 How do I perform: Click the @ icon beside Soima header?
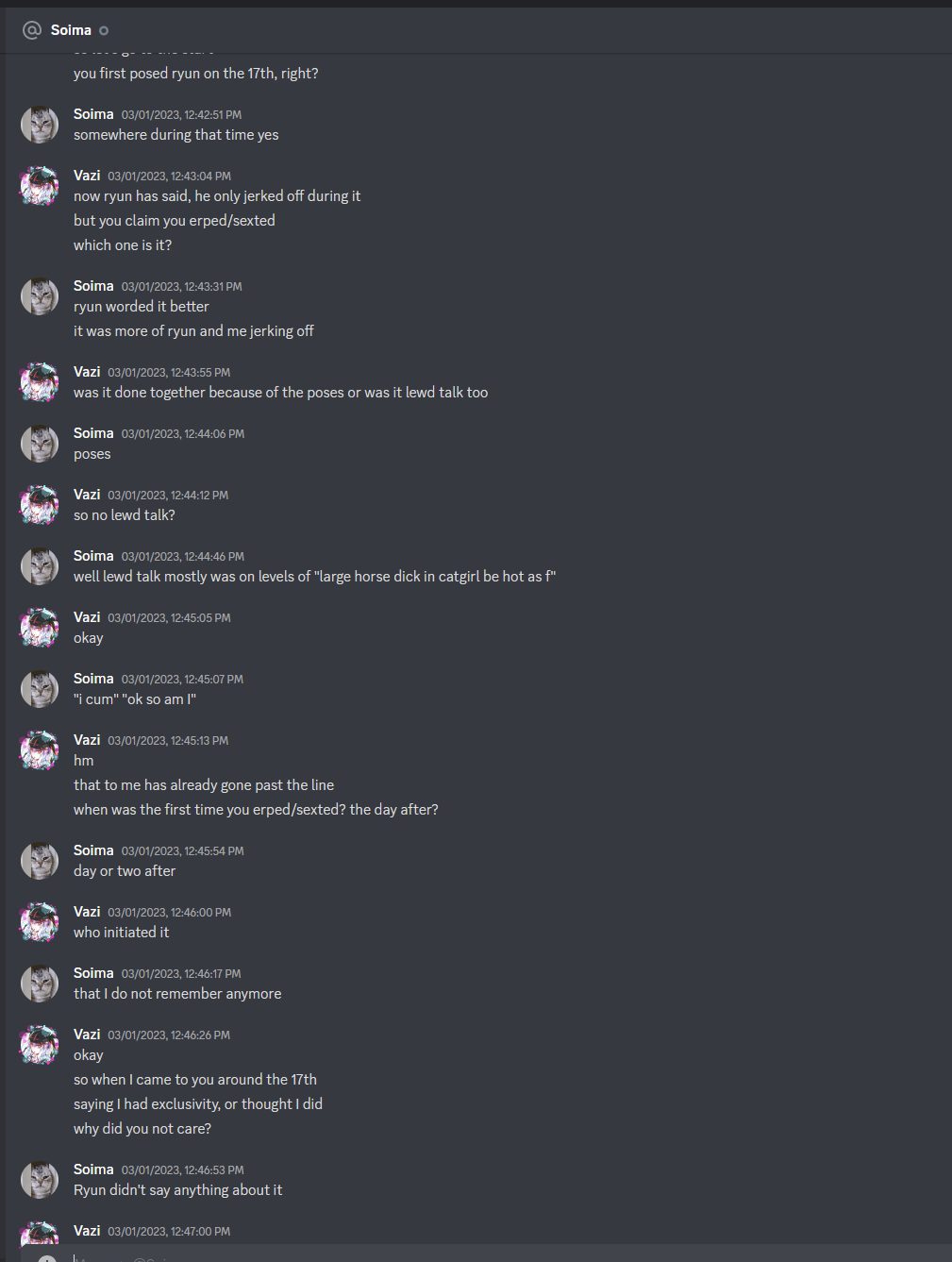point(32,30)
